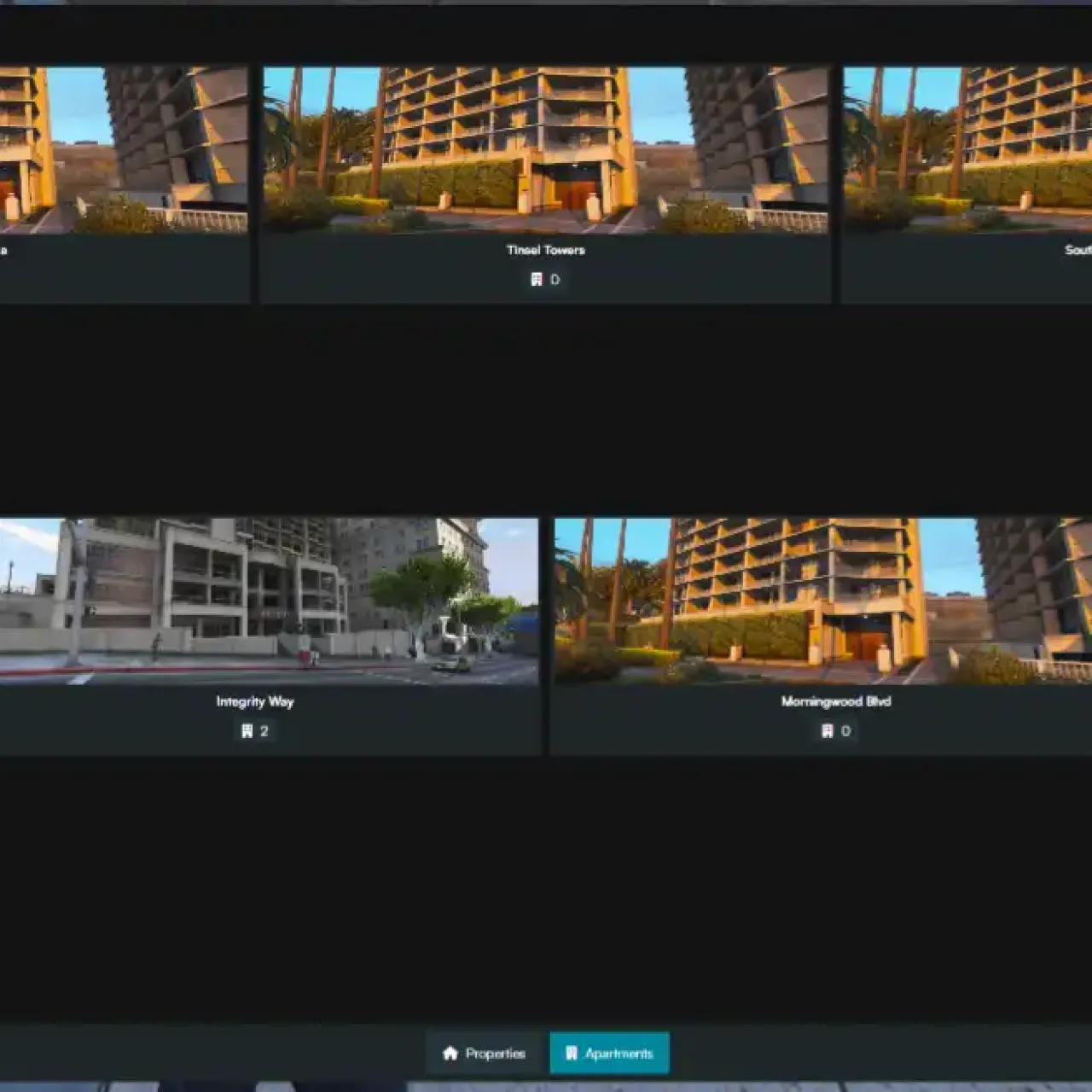Switch to the Properties tab
Viewport: 1092px width, 1092px height.
[485, 1053]
